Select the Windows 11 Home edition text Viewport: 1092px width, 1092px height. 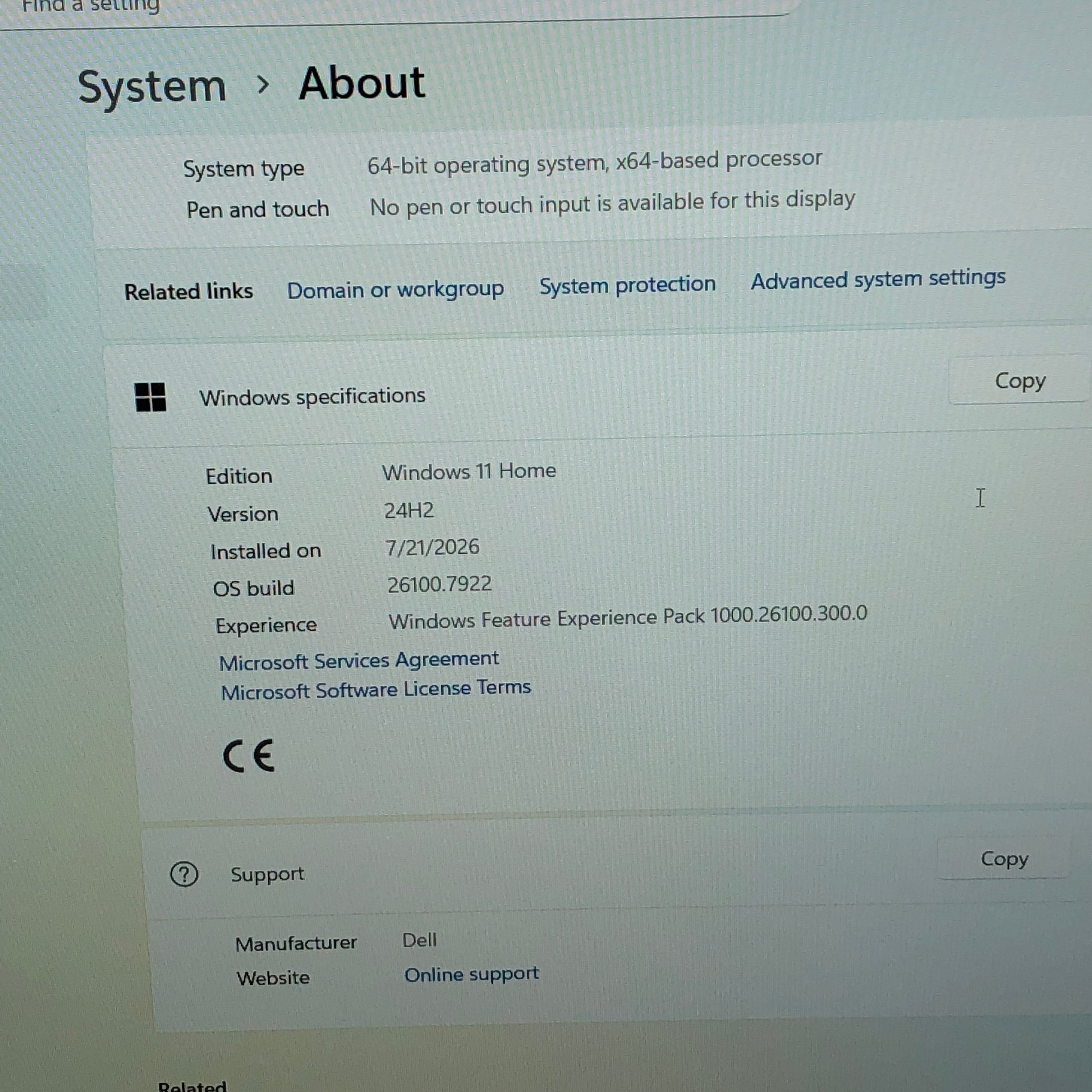coord(469,471)
